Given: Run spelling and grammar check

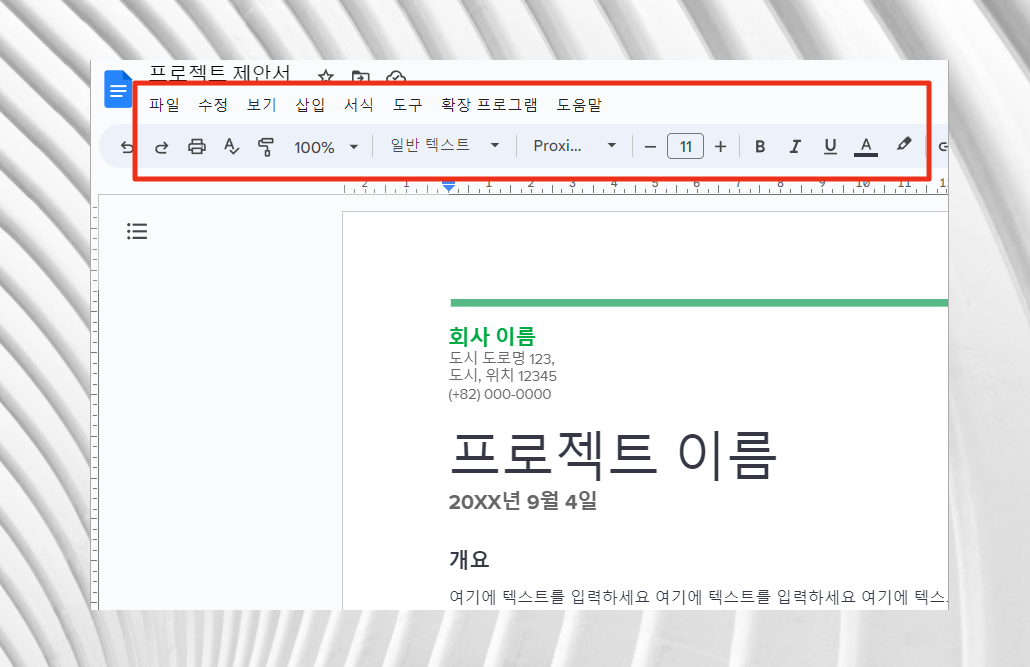Looking at the screenshot, I should pos(231,146).
